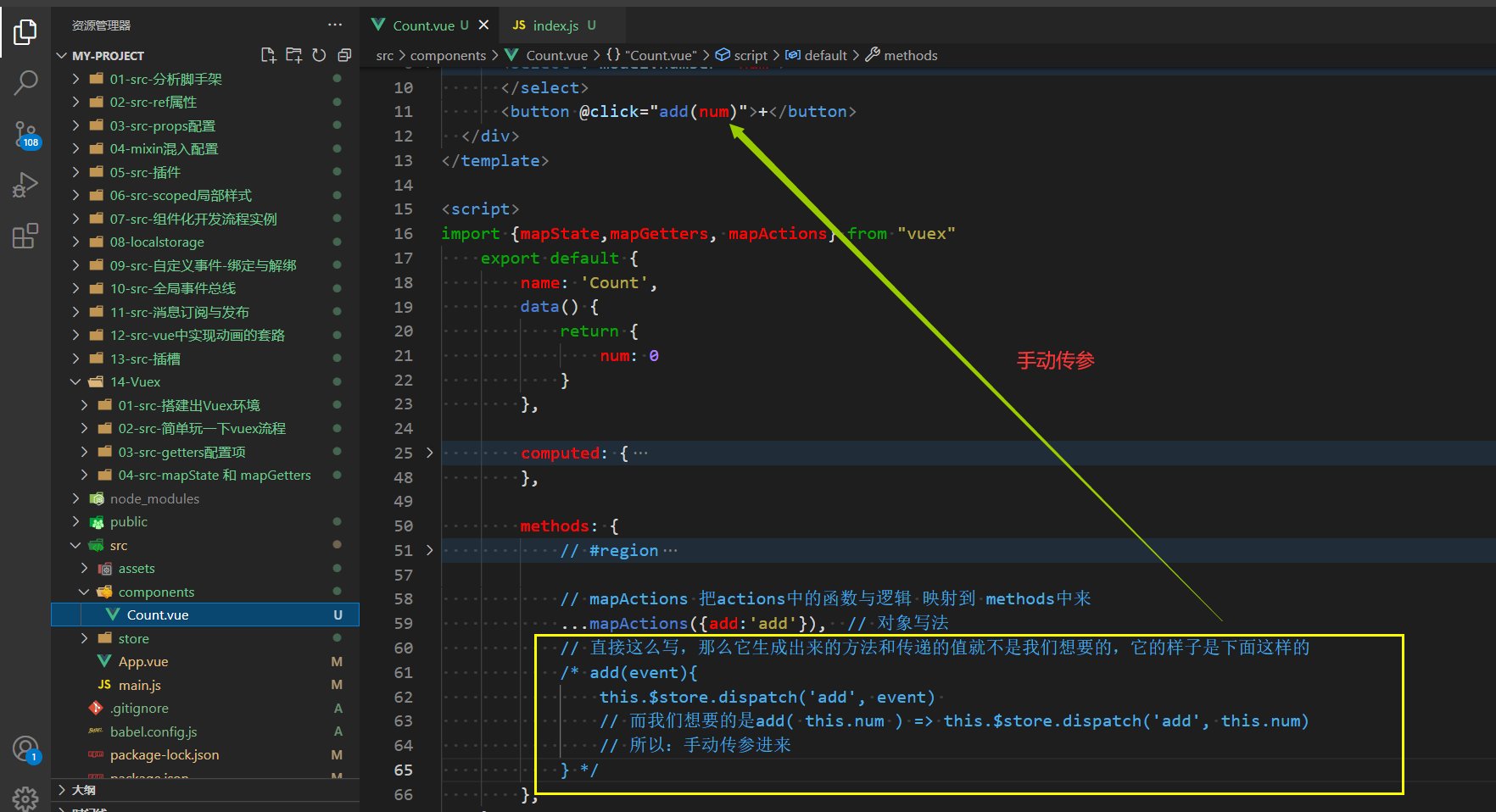Click line number 65 in the gutter

point(403,770)
